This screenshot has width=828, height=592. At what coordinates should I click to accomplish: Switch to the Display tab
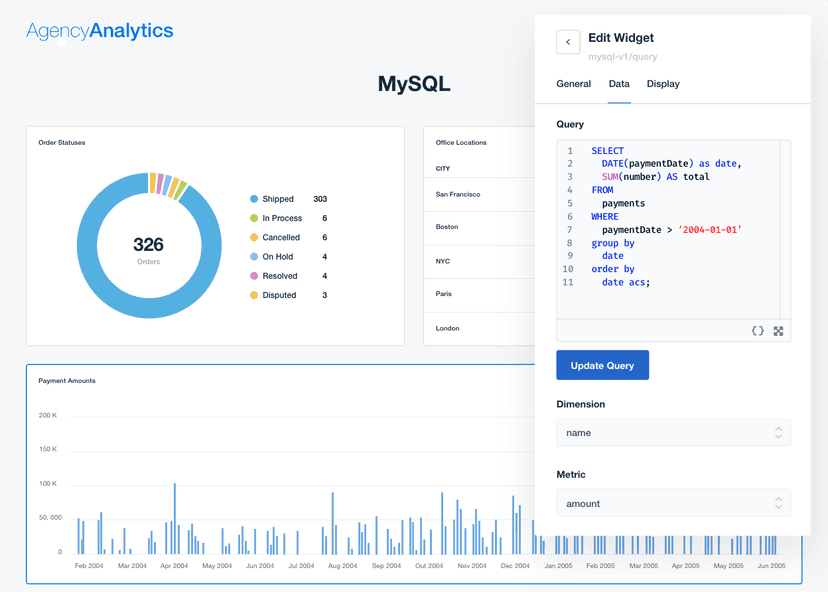click(663, 84)
